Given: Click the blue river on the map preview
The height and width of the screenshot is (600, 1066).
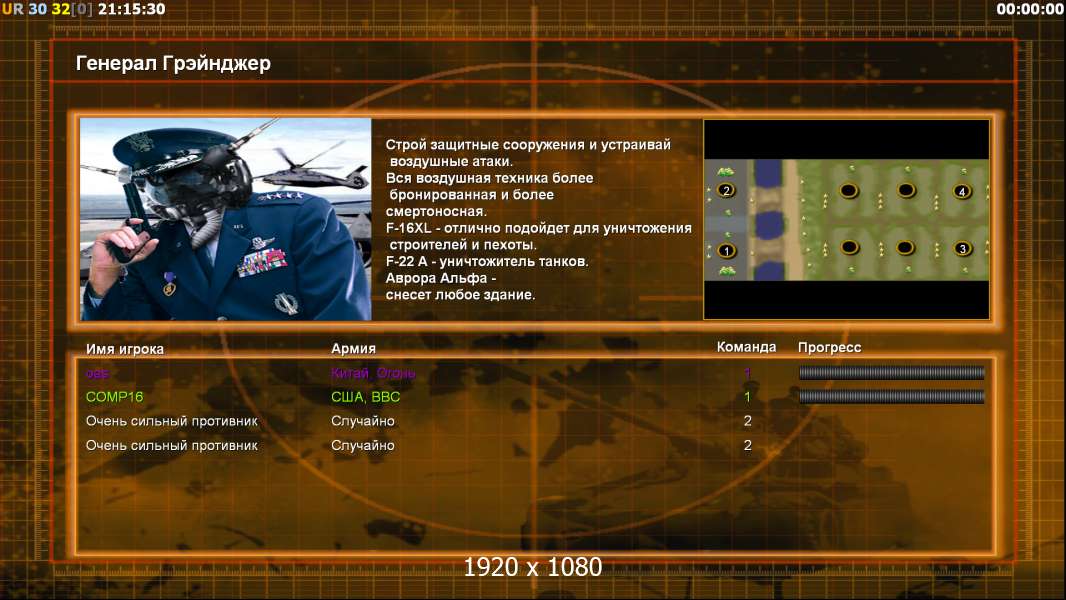Looking at the screenshot, I should click(768, 219).
